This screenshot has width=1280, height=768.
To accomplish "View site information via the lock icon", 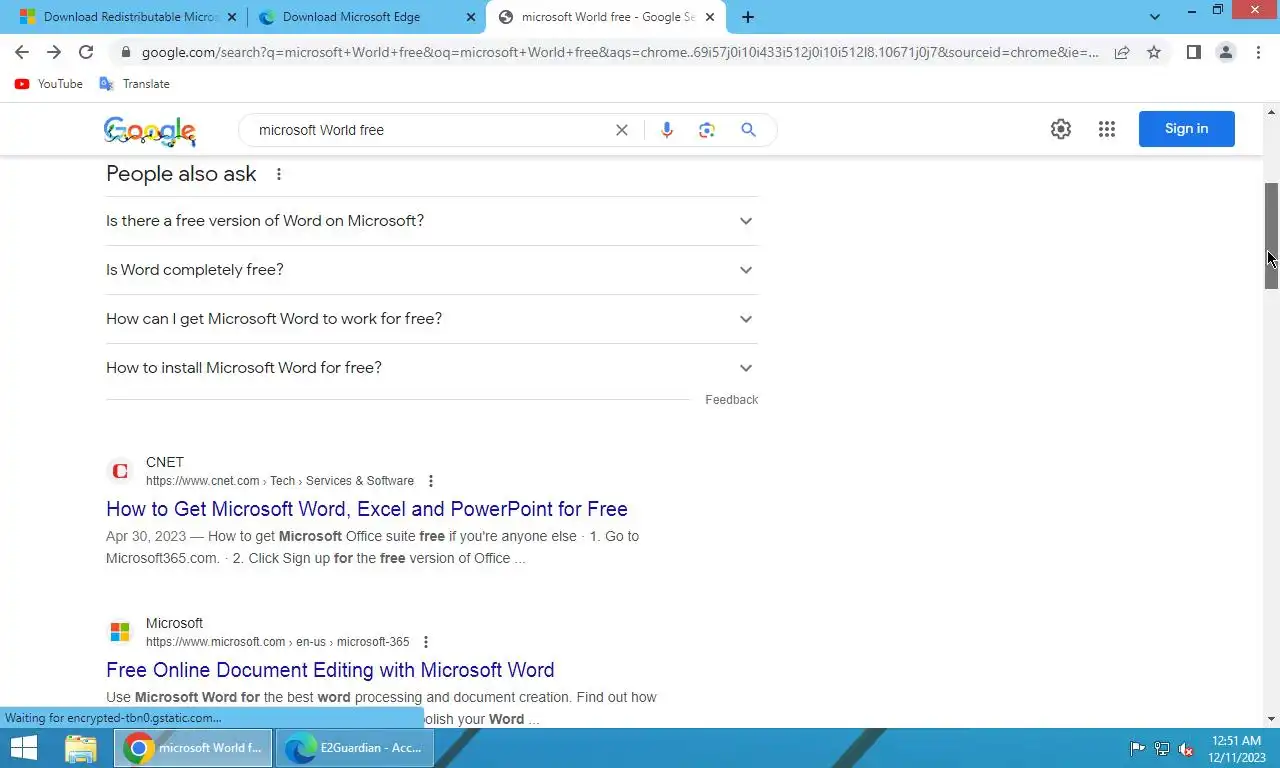I will click(125, 52).
